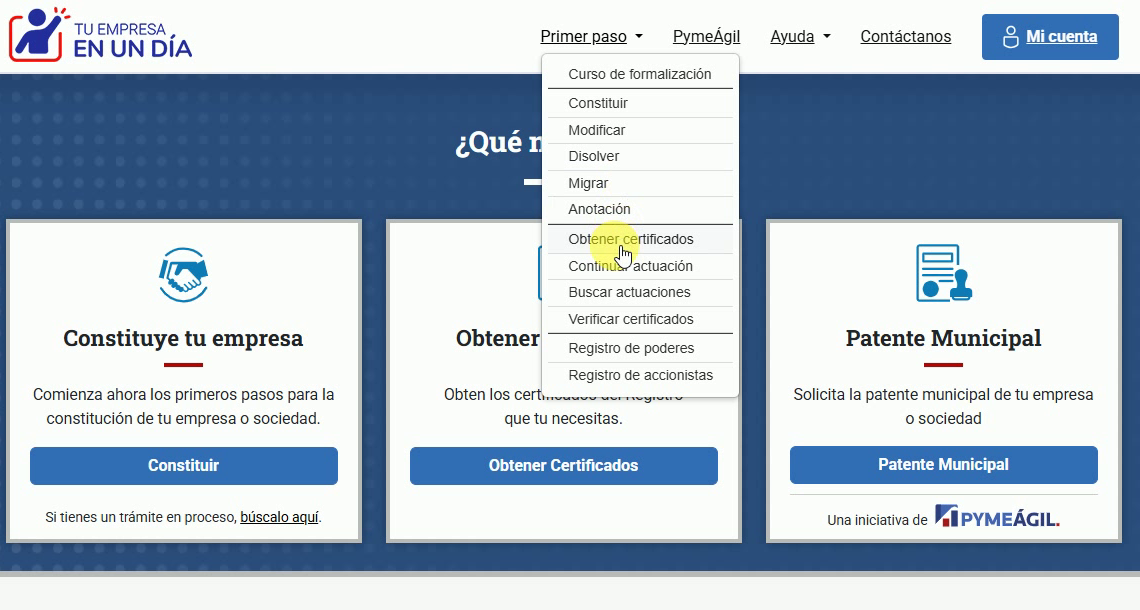1140x610 pixels.
Task: Open Mi cuenta button
Action: pos(1050,37)
